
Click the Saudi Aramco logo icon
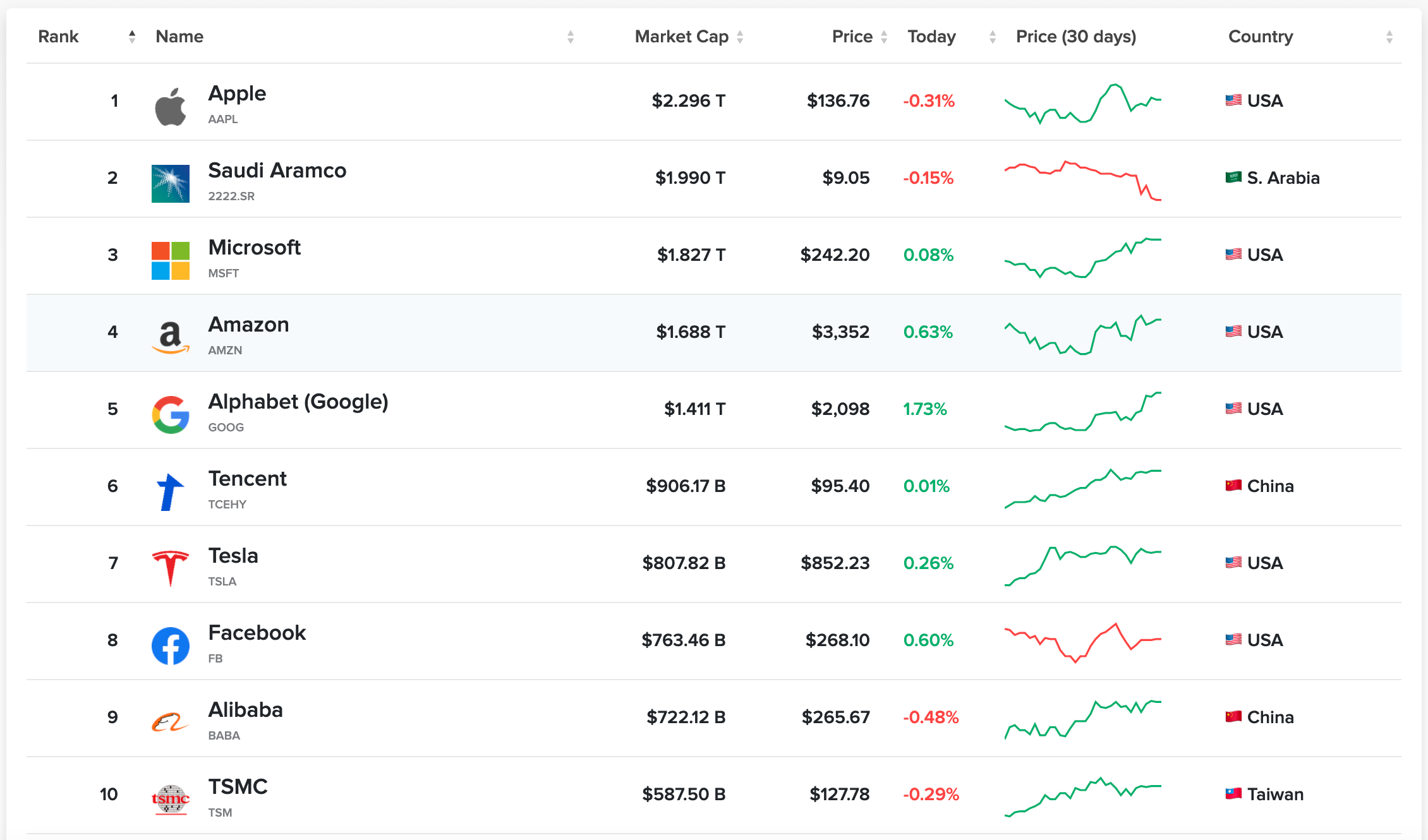point(171,184)
